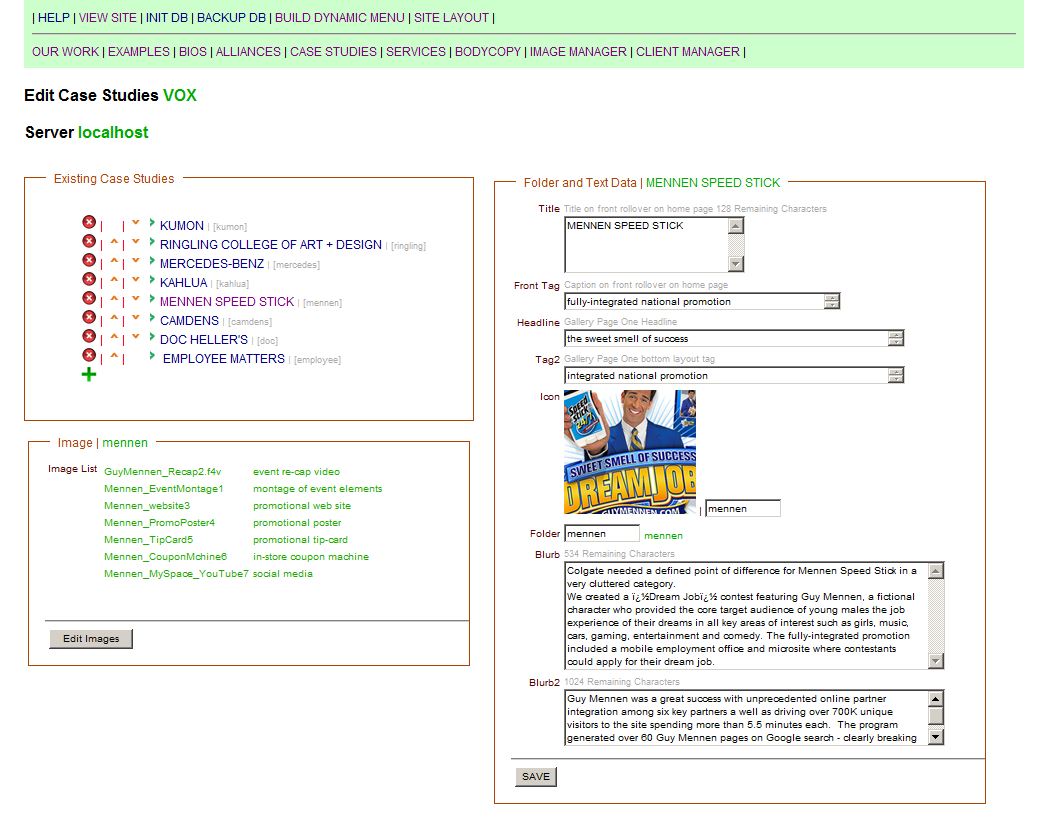1054x826 pixels.
Task: Delete the KUMON case study
Action: [x=89, y=222]
